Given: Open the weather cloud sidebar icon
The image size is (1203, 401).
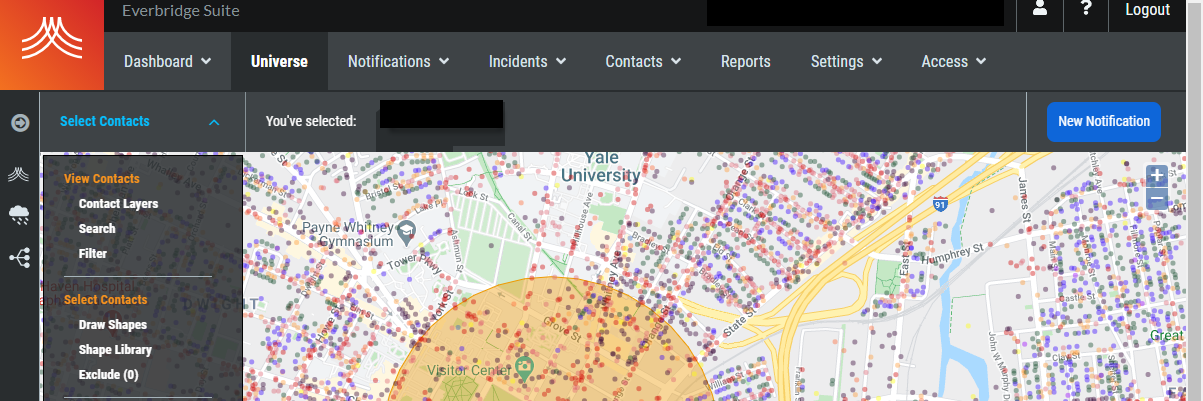Looking at the screenshot, I should [x=20, y=213].
